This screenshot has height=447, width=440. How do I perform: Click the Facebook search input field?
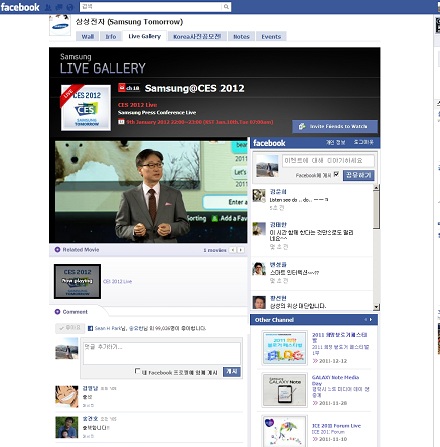click(x=152, y=7)
